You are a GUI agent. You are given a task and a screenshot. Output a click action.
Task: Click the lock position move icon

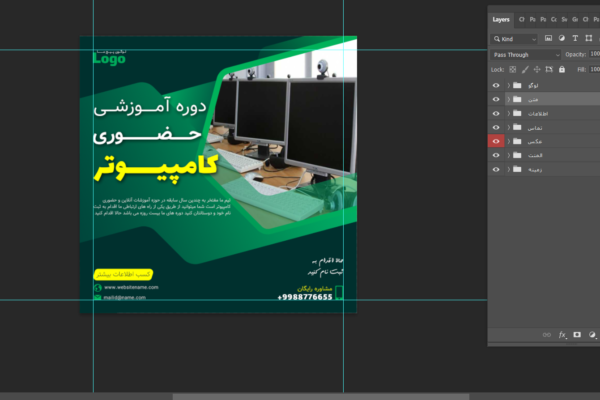point(537,69)
